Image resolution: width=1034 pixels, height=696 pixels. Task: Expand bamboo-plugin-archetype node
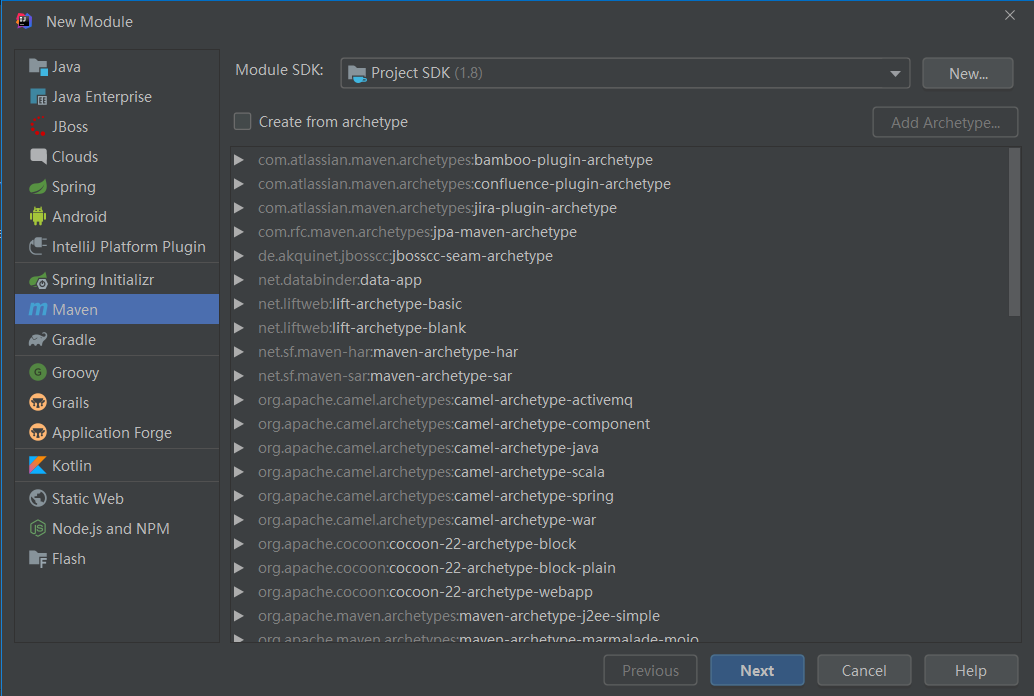[239, 160]
